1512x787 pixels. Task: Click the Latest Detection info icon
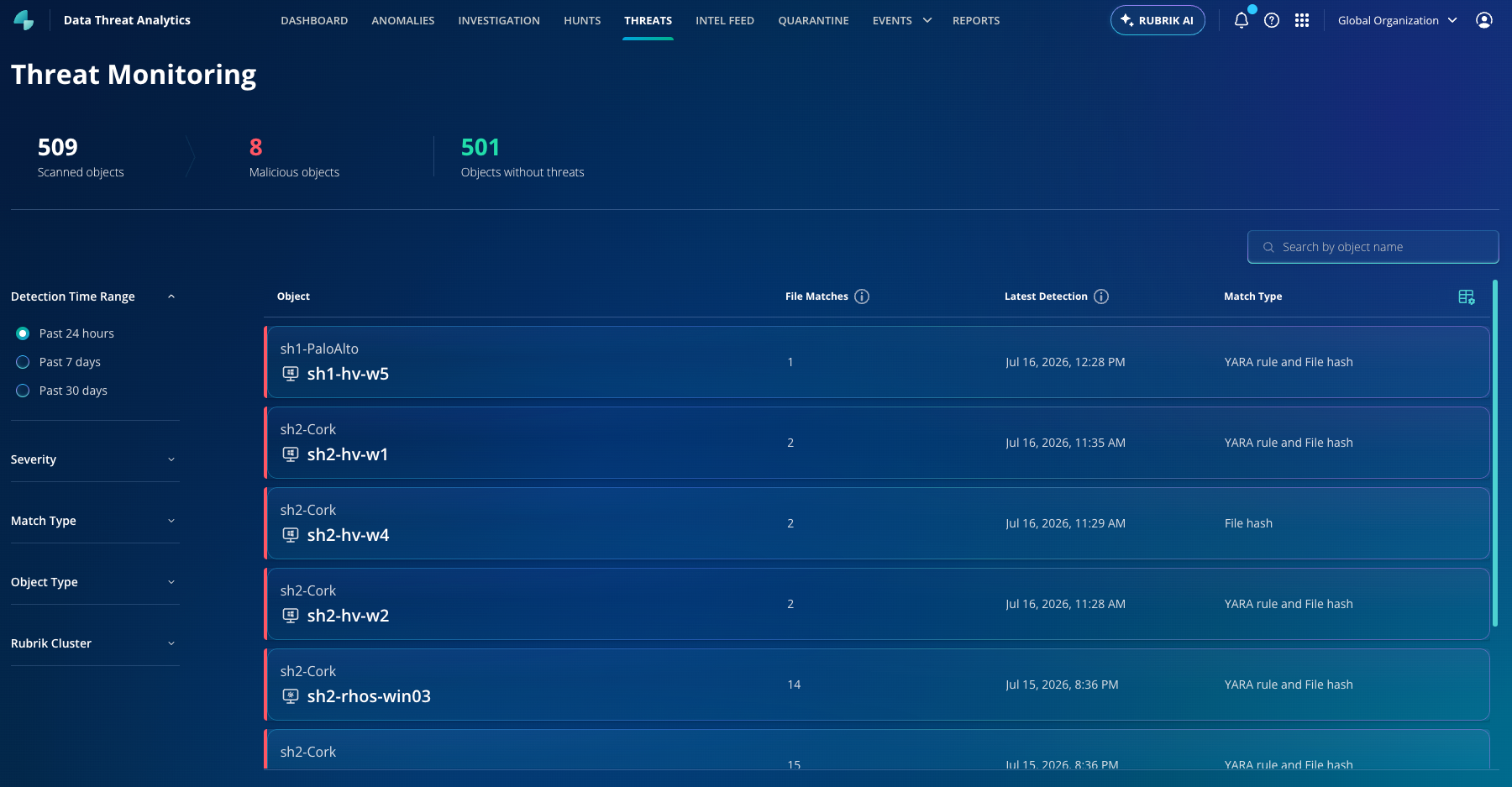1101,296
